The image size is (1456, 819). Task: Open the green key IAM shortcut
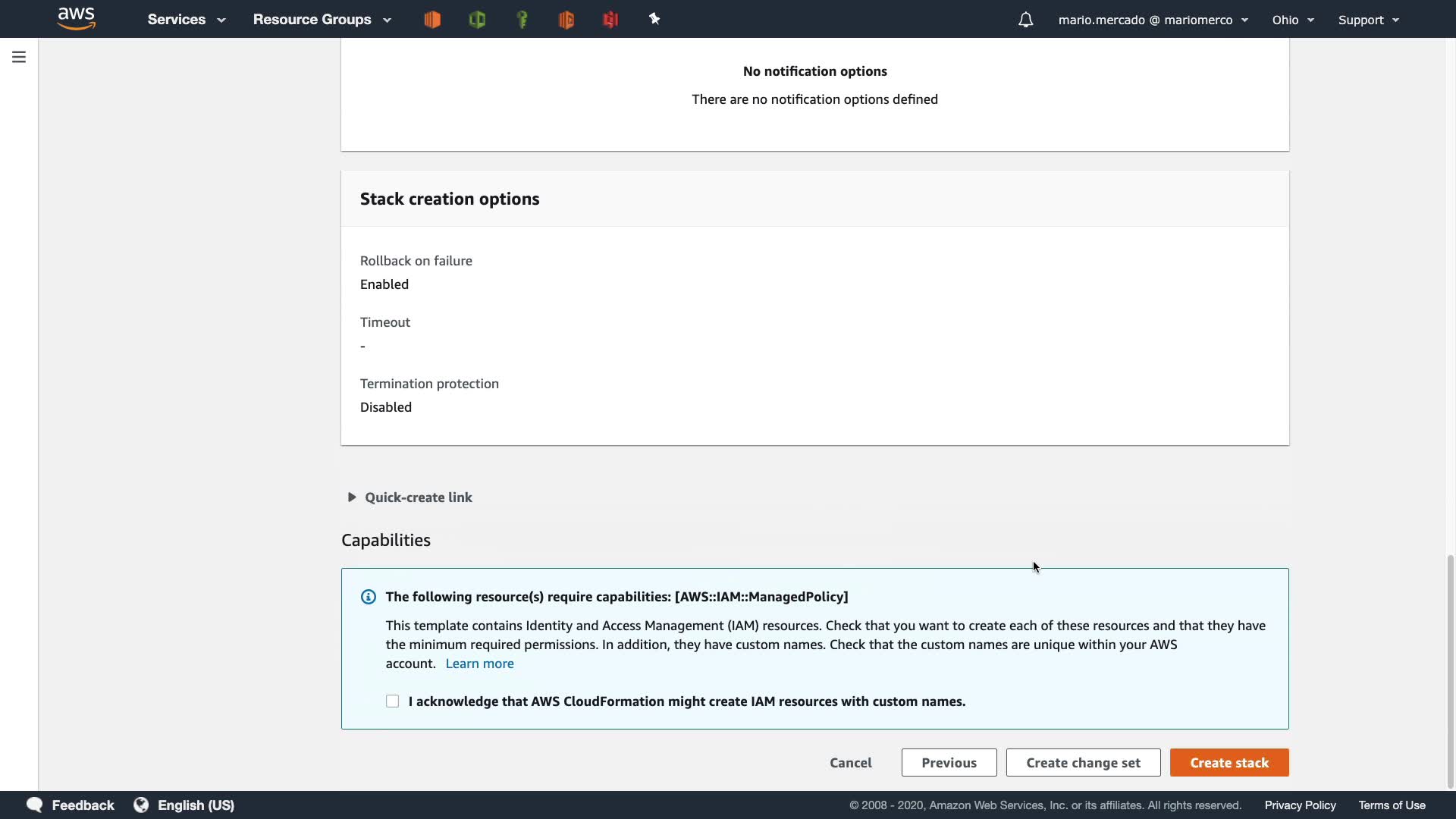pos(522,20)
